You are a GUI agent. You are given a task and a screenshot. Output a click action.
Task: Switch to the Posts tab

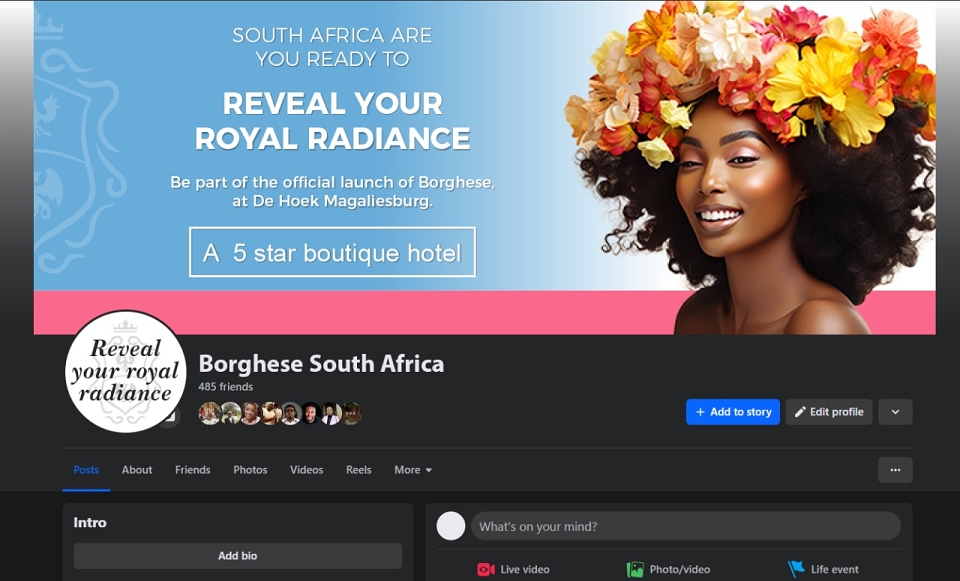(x=86, y=470)
